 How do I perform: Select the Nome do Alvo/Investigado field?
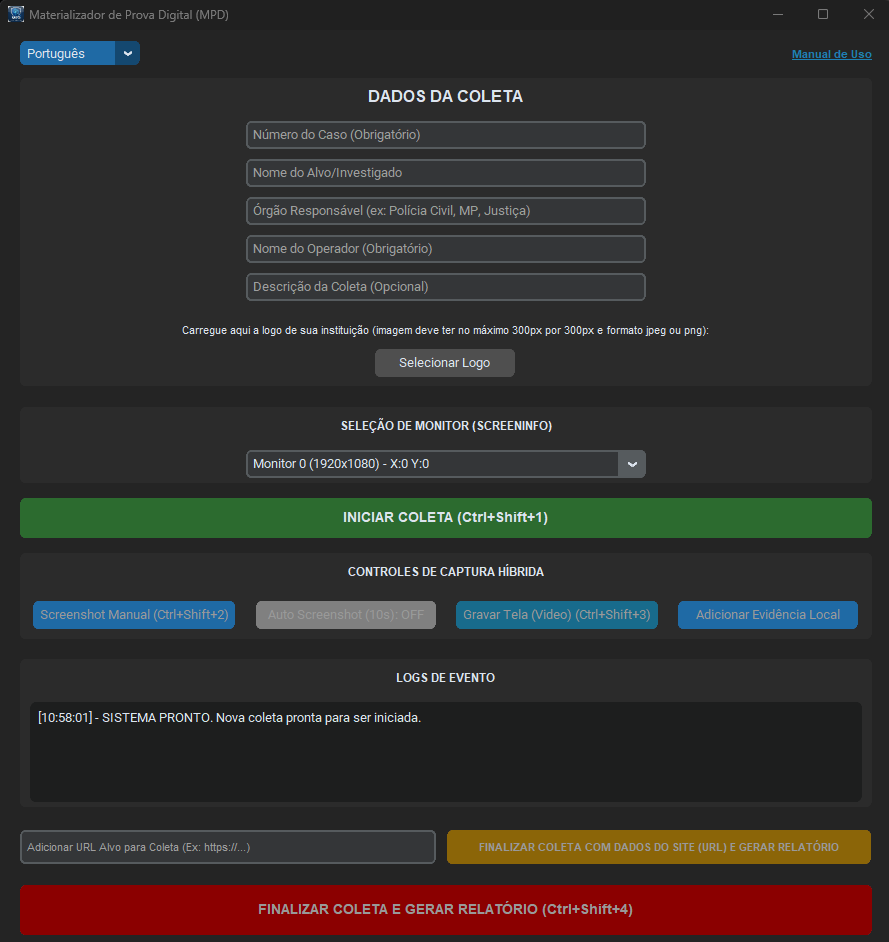click(445, 173)
